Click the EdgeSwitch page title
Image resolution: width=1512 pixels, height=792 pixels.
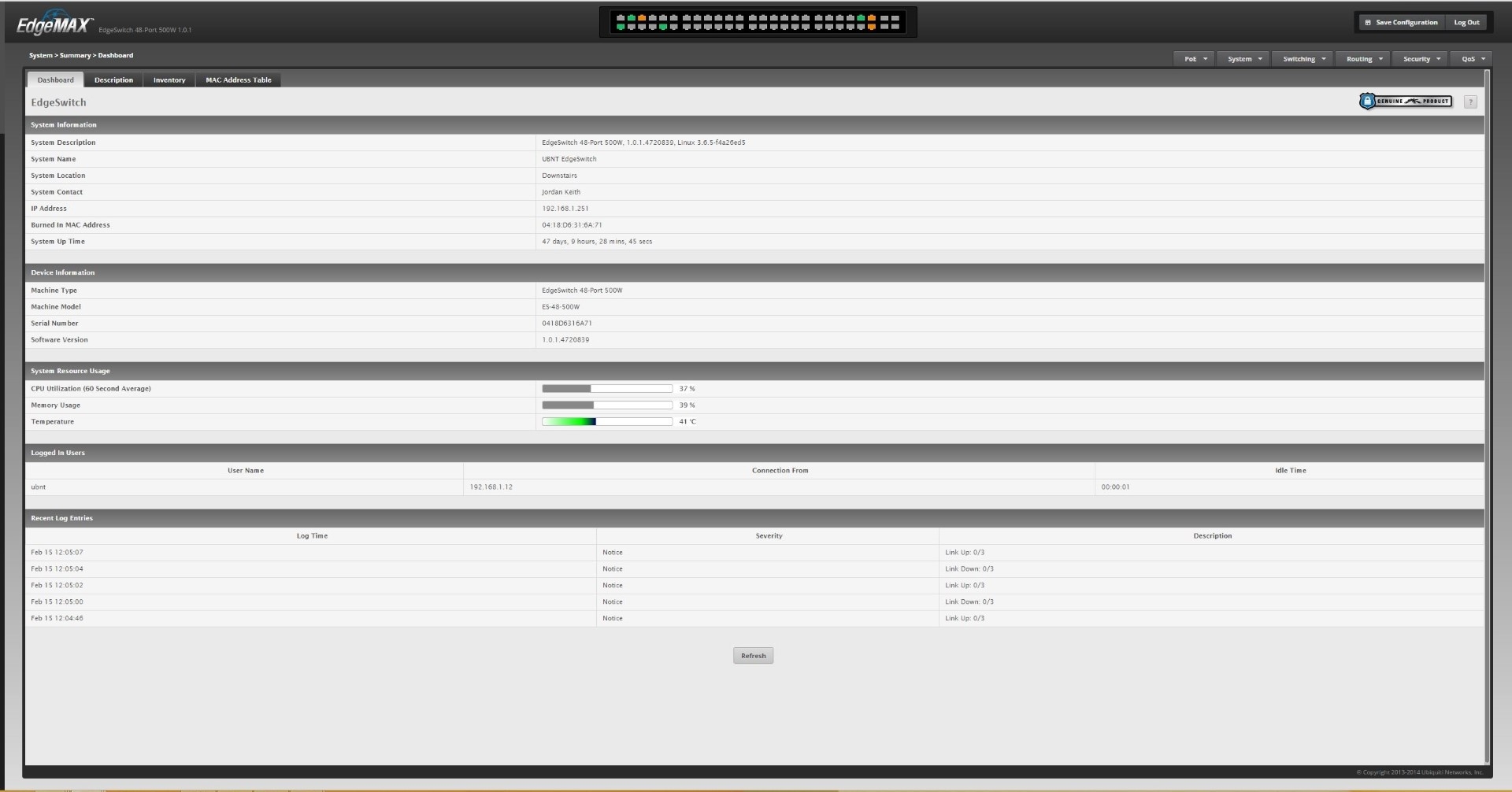tap(58, 102)
